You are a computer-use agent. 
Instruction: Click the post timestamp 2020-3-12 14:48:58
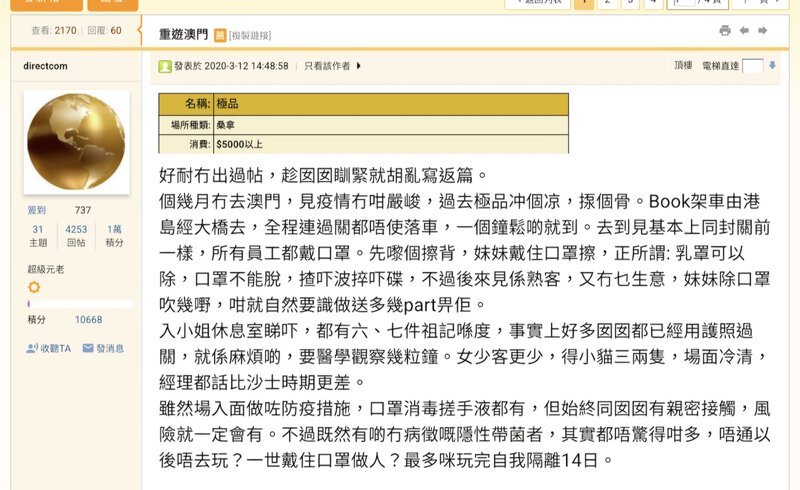click(246, 66)
